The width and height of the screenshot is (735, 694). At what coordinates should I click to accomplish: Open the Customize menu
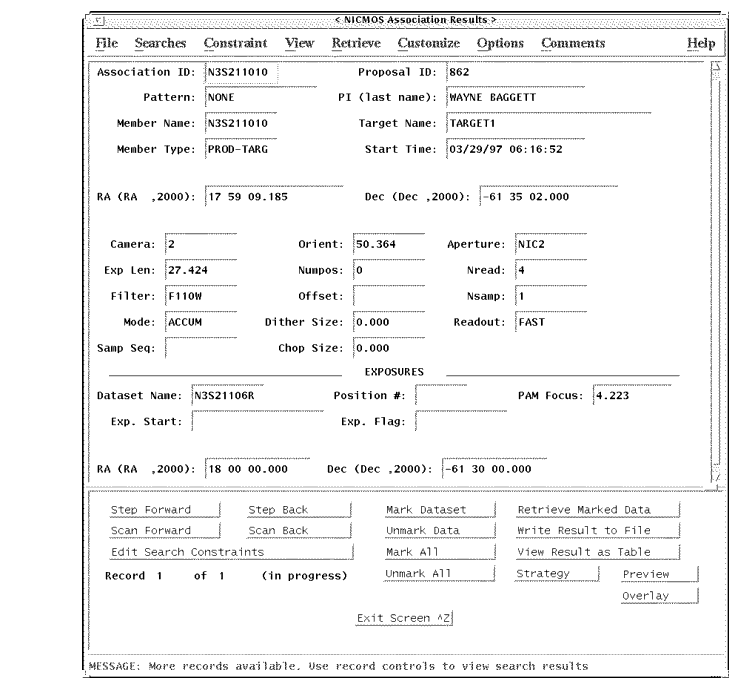point(428,44)
